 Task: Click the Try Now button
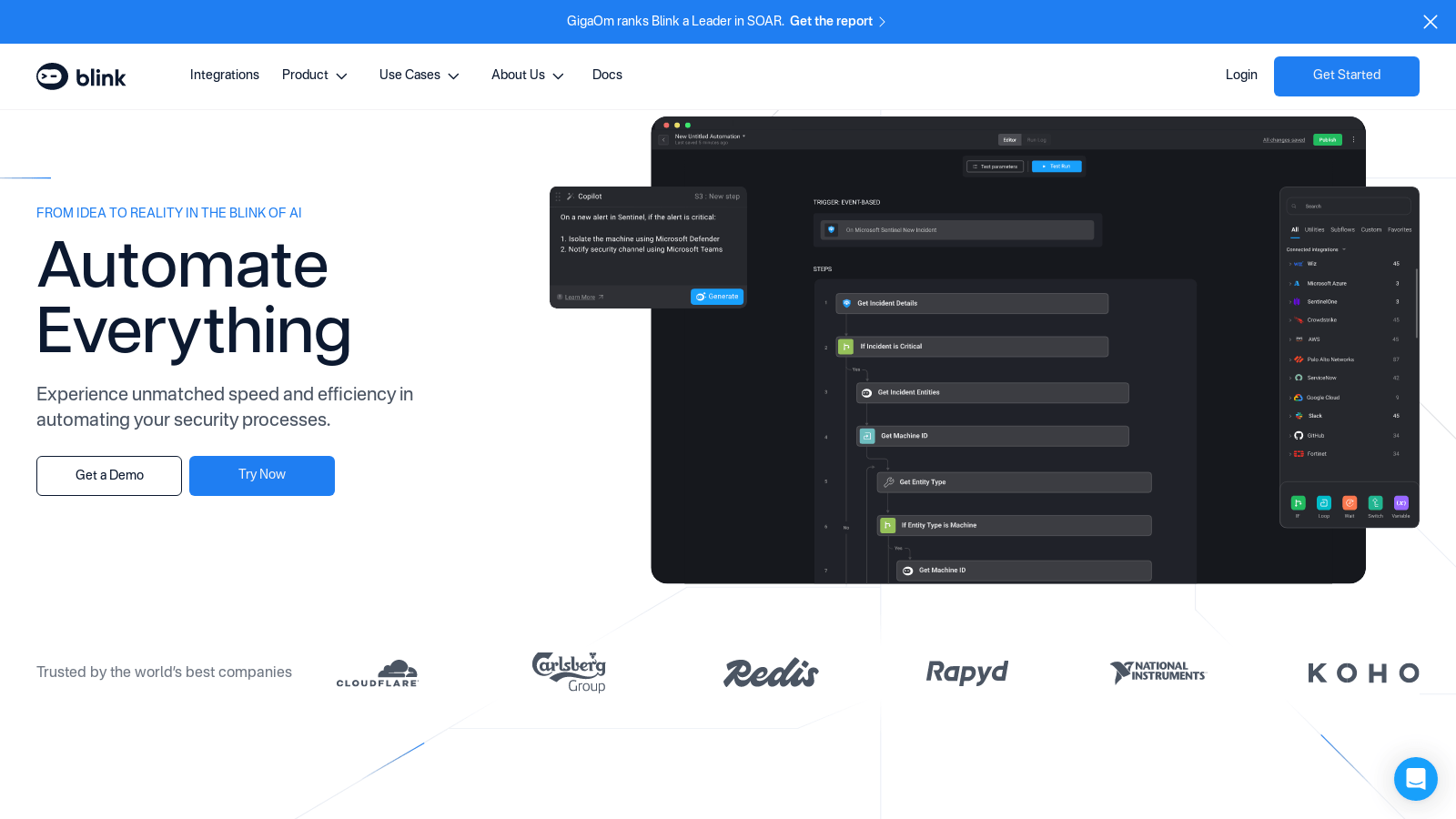[x=262, y=476]
